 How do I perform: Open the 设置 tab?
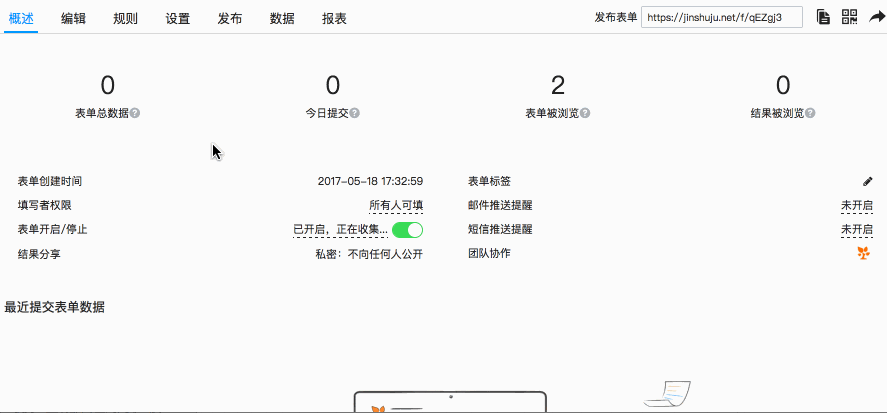tap(177, 18)
